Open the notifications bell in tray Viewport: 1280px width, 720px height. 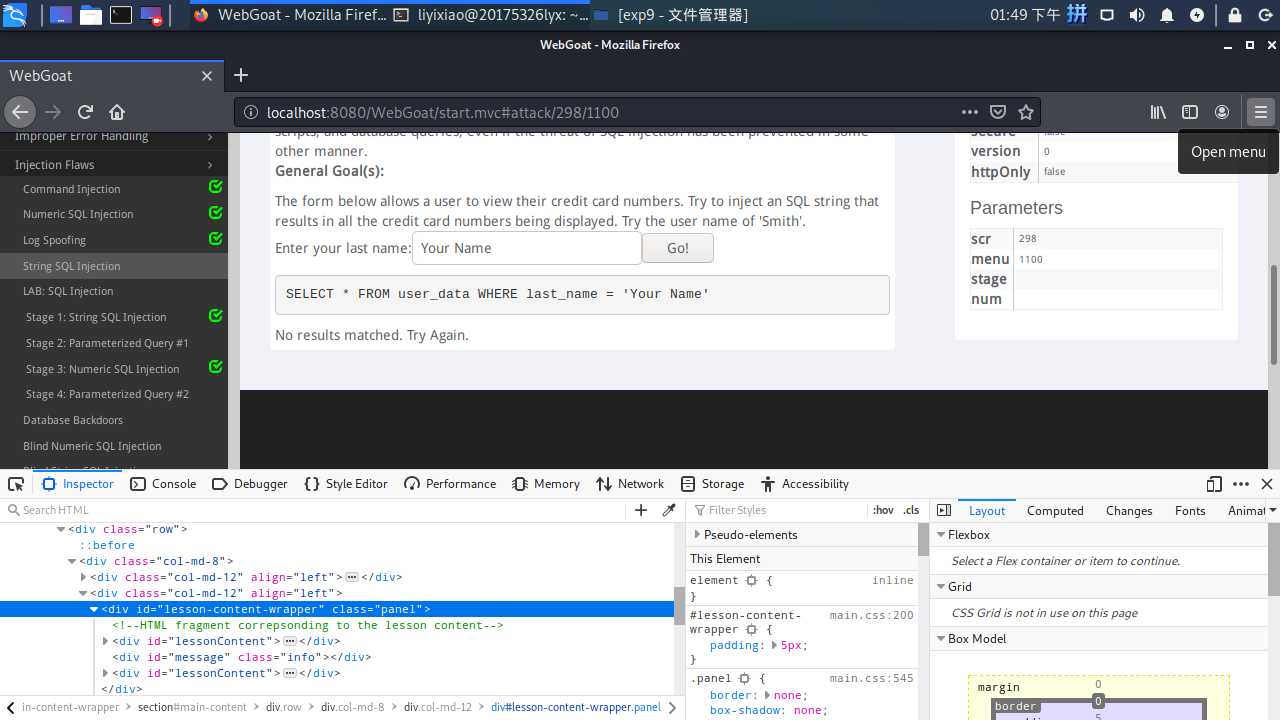tap(1167, 15)
